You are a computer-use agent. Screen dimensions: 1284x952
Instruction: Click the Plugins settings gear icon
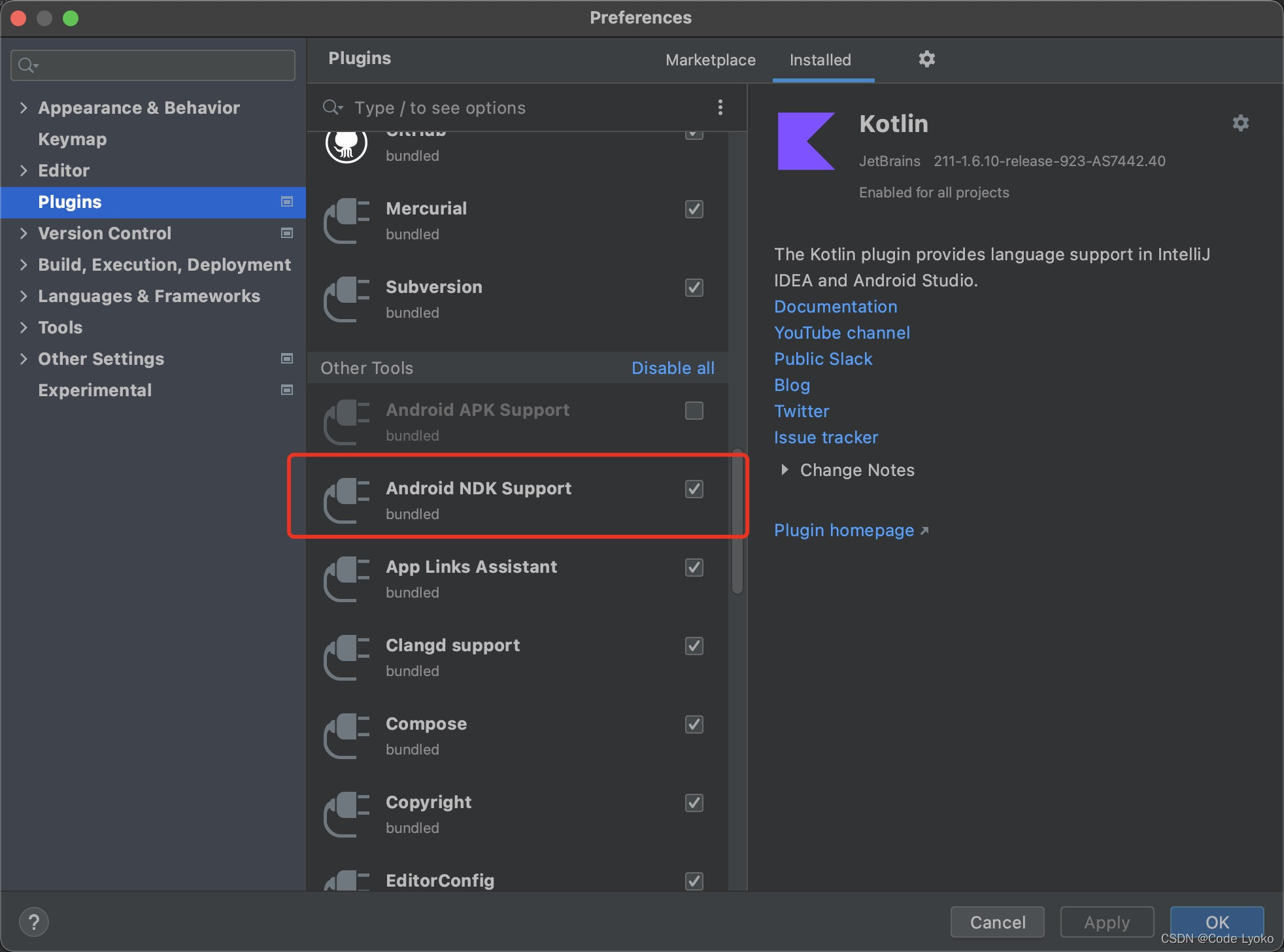click(x=926, y=59)
